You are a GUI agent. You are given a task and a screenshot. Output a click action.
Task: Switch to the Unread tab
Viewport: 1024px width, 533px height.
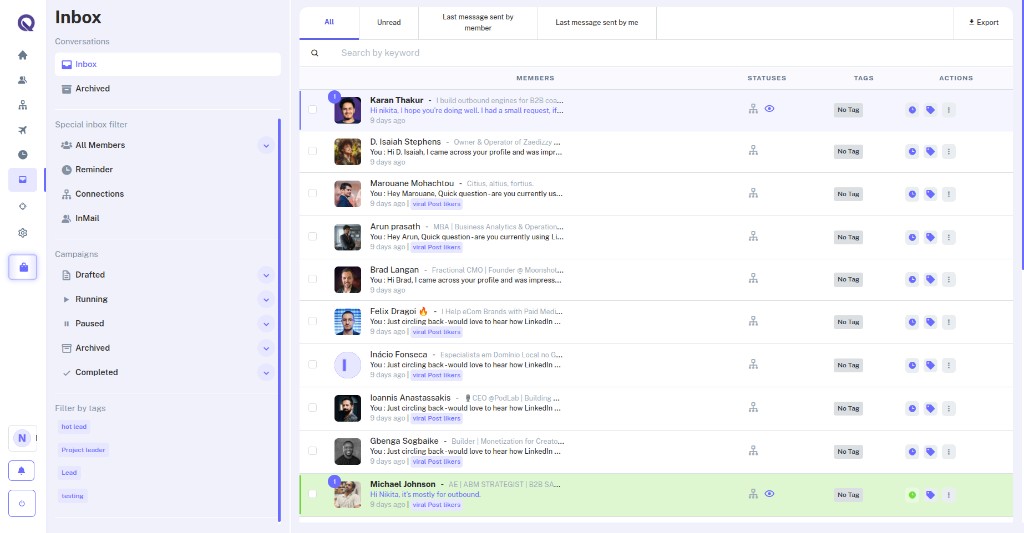tap(389, 23)
